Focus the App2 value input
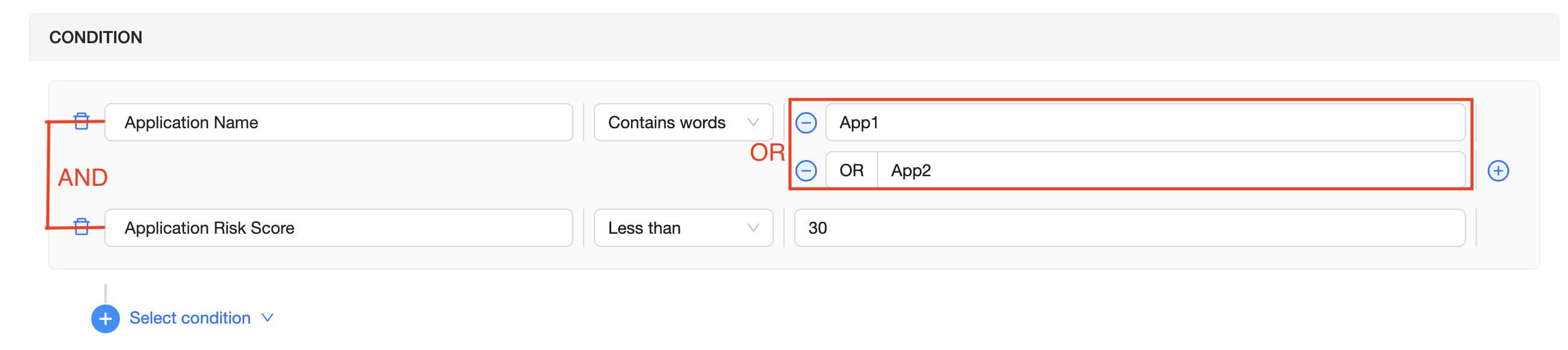The image size is (1568, 350). (x=1170, y=171)
